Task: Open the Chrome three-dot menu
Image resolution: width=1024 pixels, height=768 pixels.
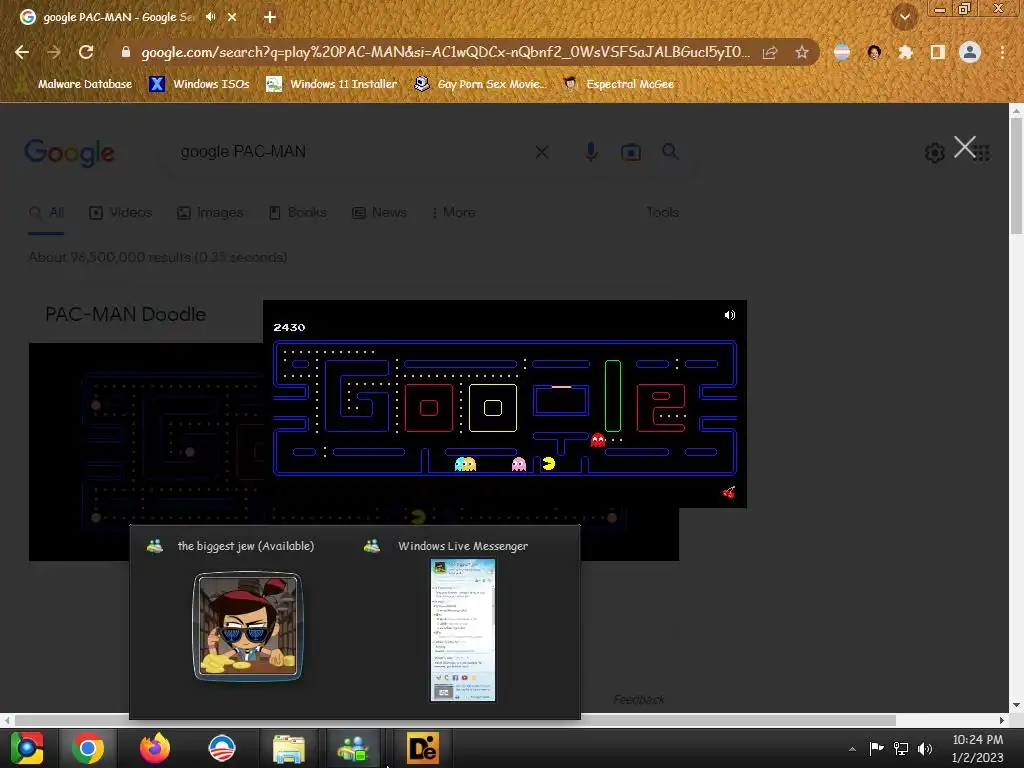Action: pos(1002,52)
